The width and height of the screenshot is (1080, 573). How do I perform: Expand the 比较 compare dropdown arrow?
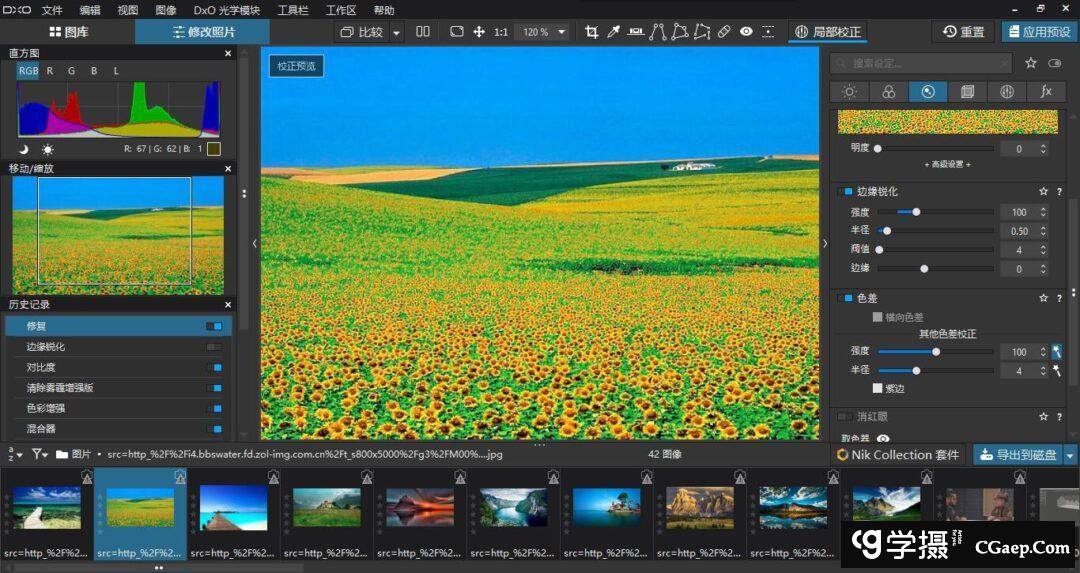tap(396, 32)
